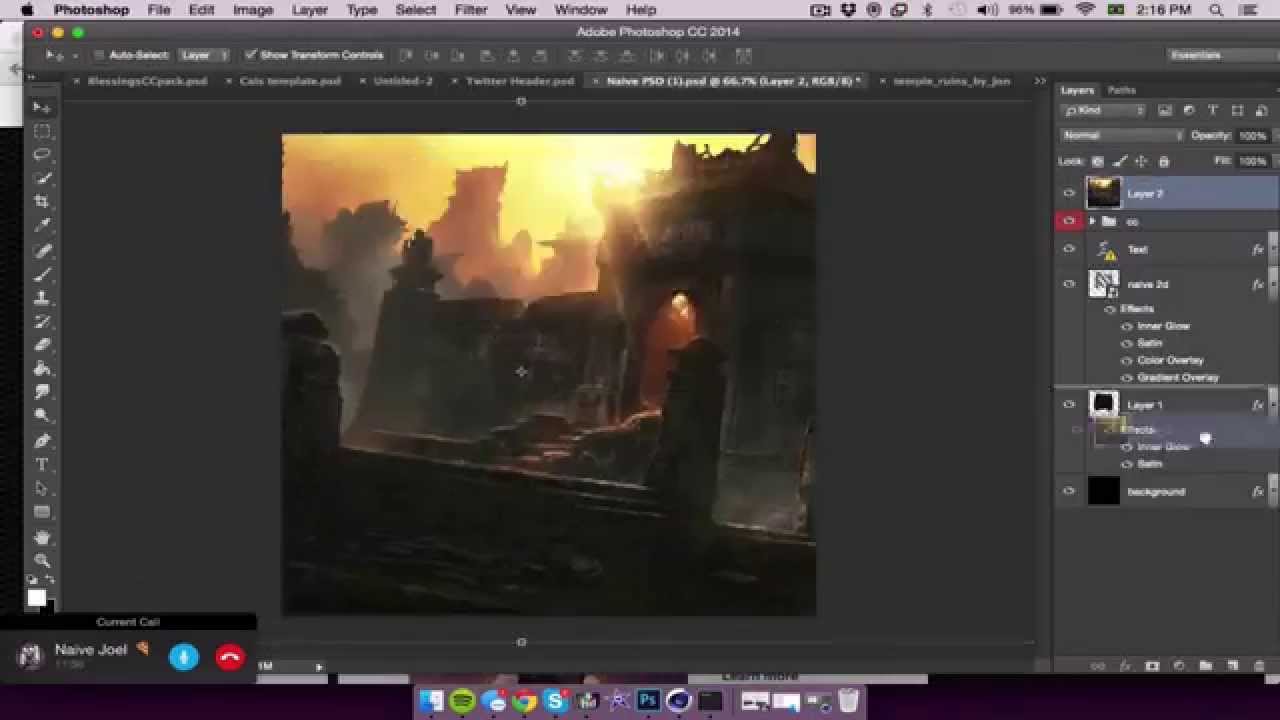Lock all with padlock icon
The width and height of the screenshot is (1280, 720).
coord(1164,161)
